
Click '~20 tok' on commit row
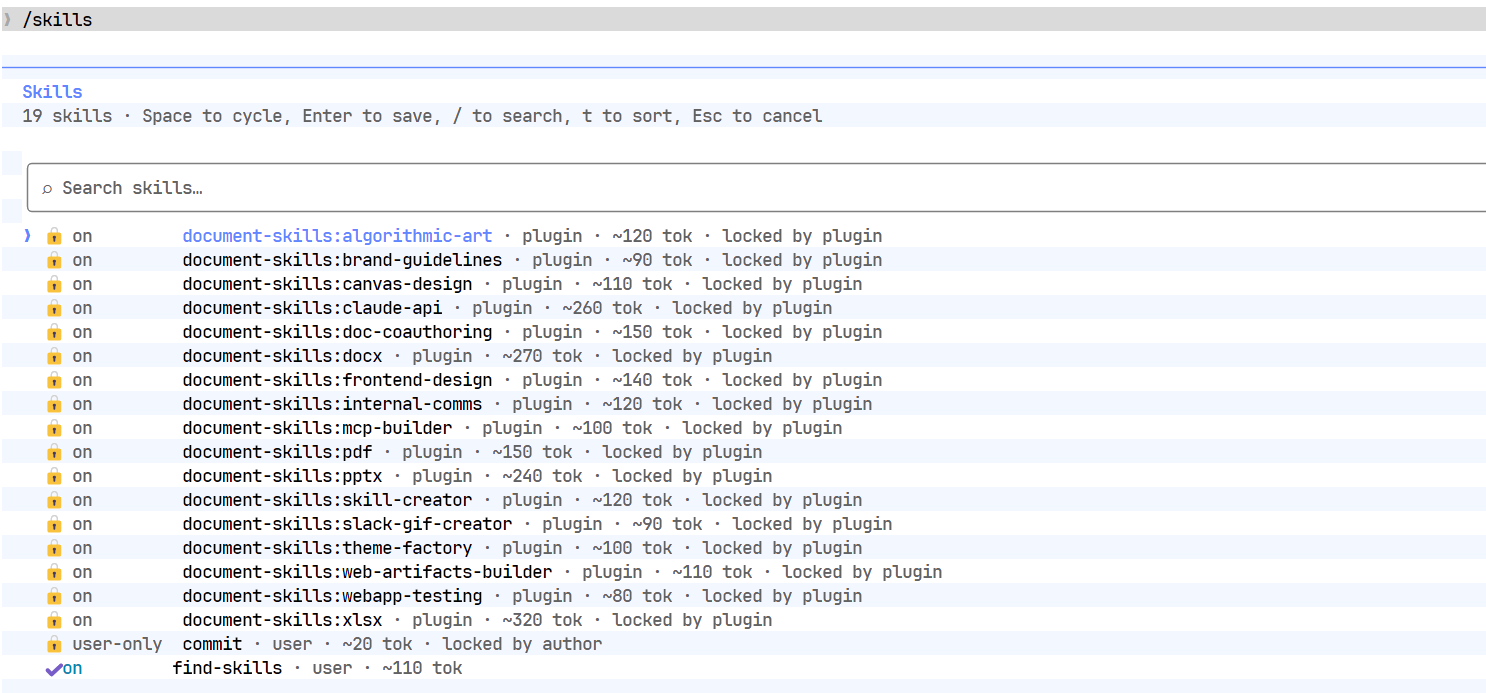click(x=377, y=644)
